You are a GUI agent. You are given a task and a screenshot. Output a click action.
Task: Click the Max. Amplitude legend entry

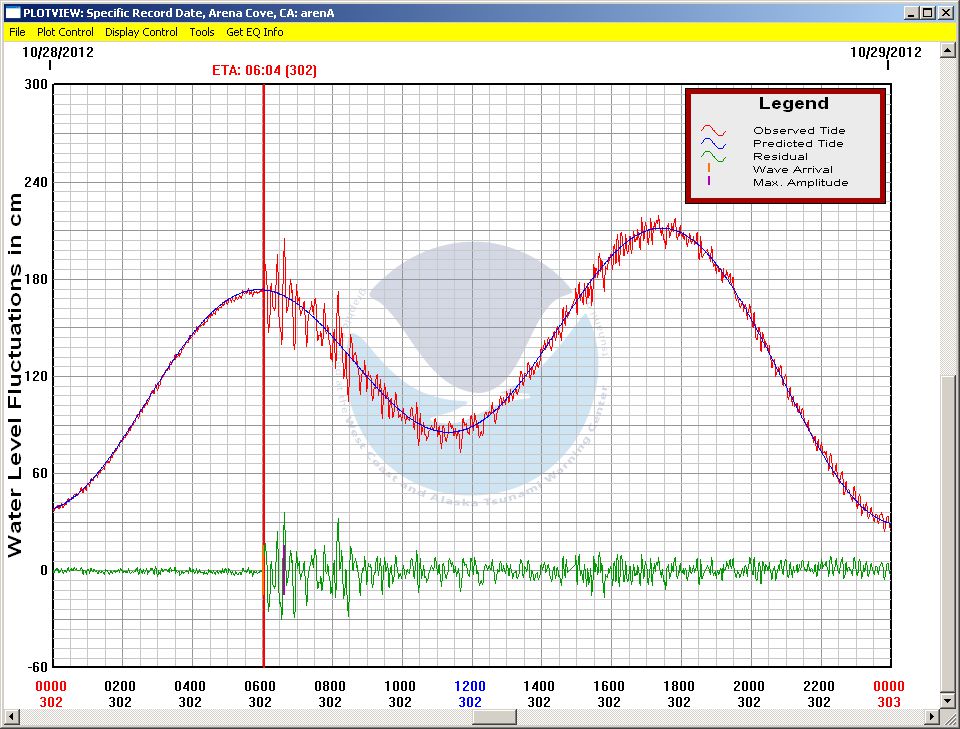pyautogui.click(x=800, y=183)
